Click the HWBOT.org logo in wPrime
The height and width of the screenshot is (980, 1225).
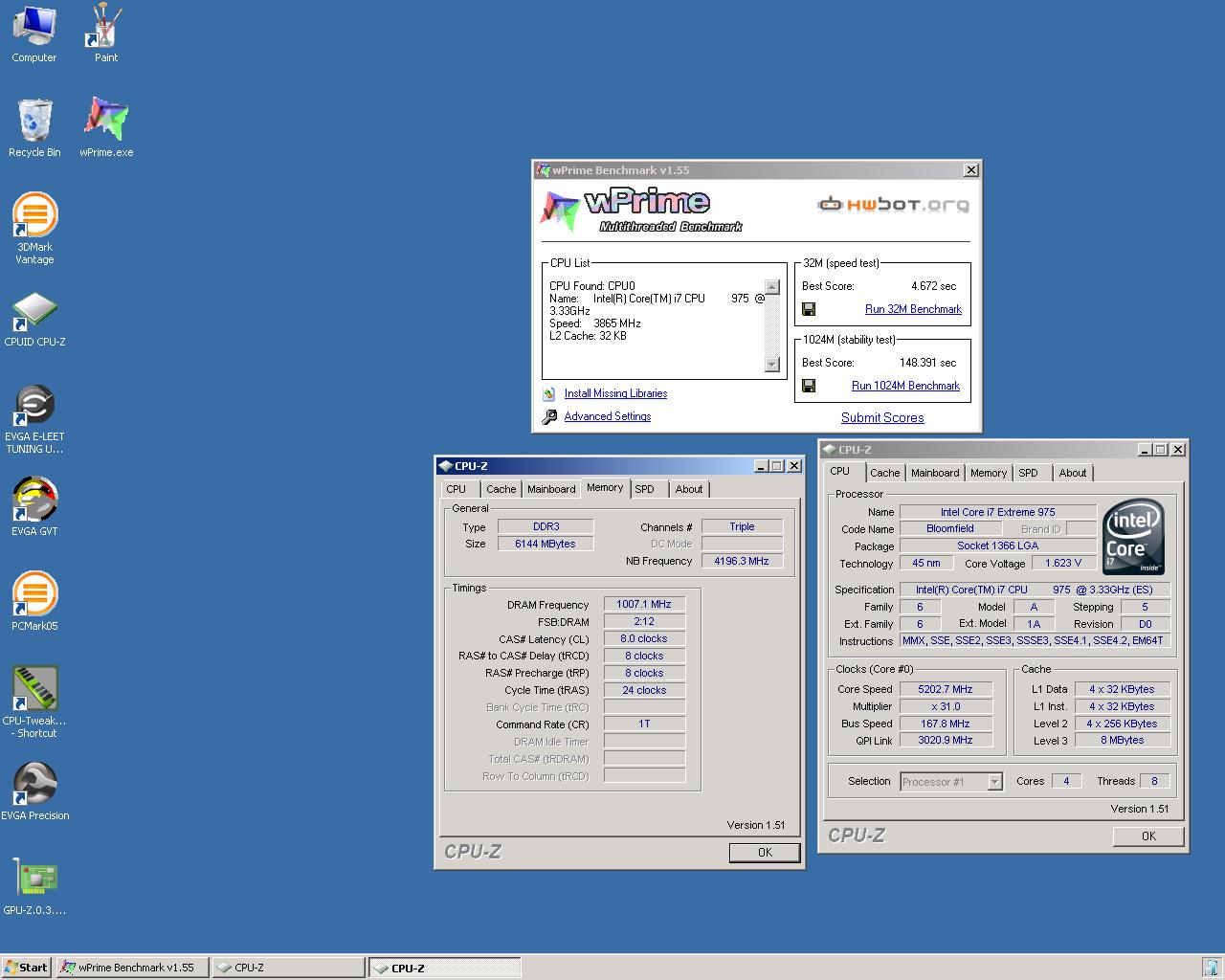[893, 204]
